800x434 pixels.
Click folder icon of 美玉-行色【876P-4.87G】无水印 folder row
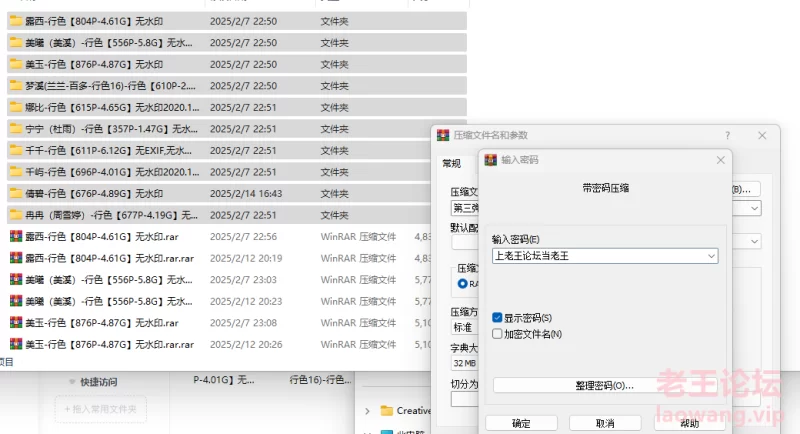pyautogui.click(x=16, y=64)
